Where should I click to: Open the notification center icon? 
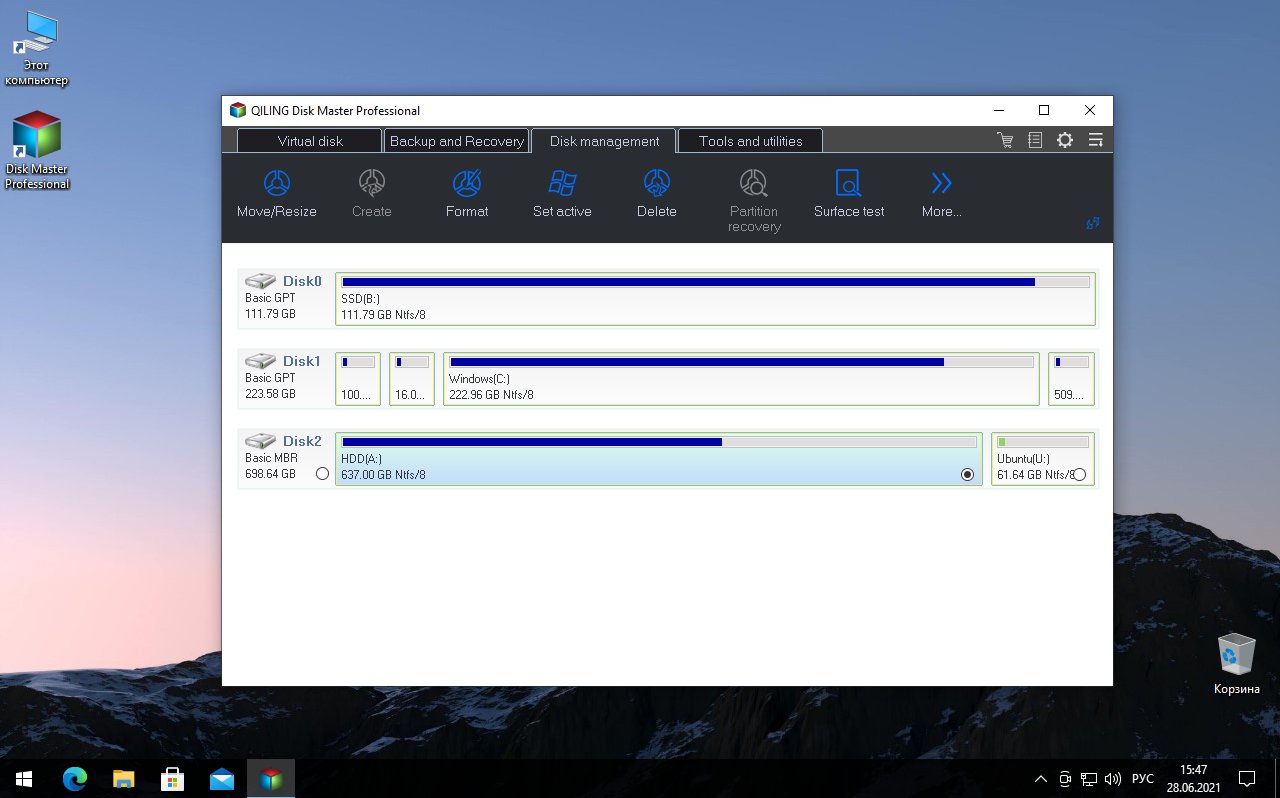tap(1247, 778)
